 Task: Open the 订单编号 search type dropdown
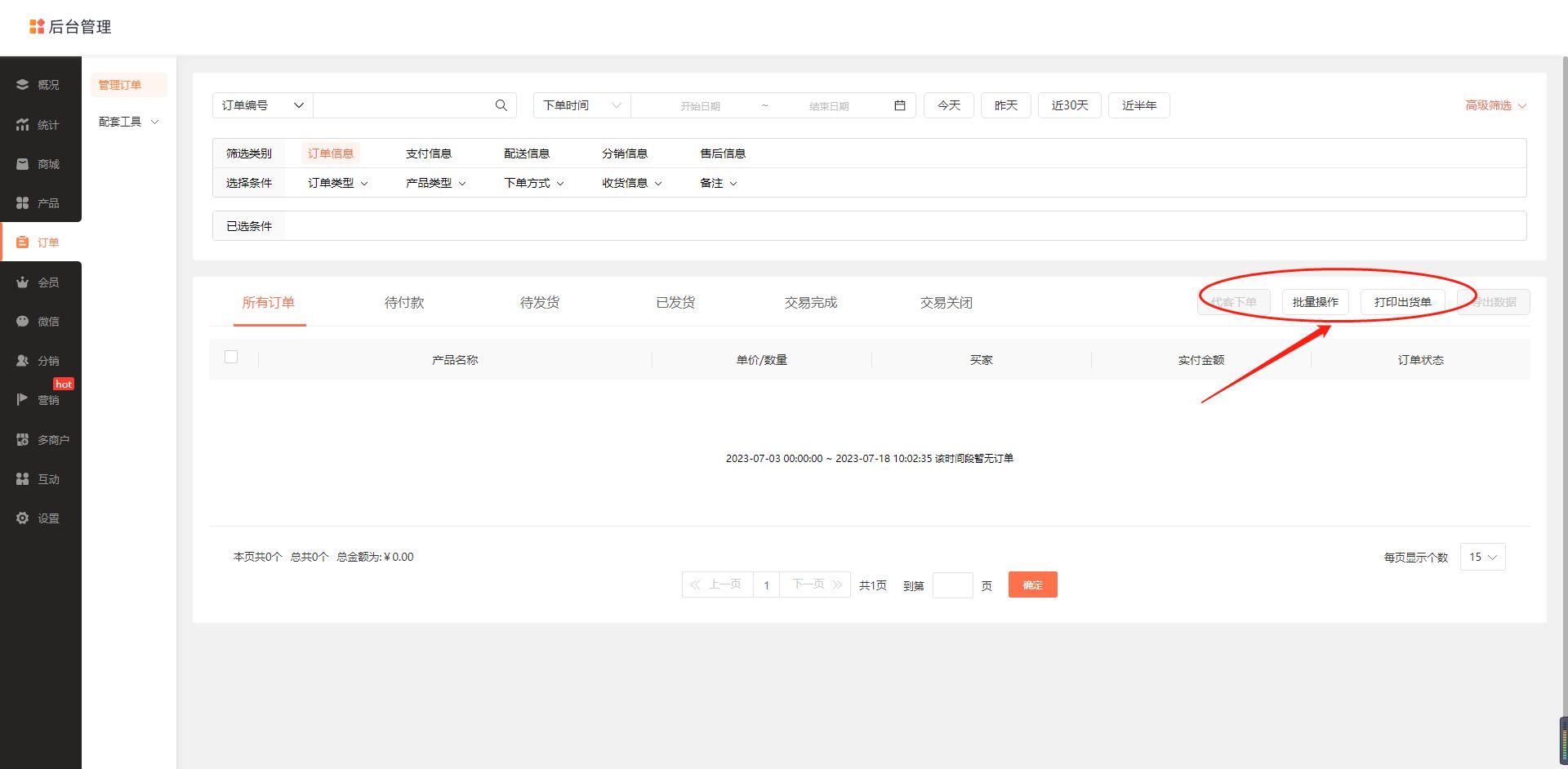point(263,105)
